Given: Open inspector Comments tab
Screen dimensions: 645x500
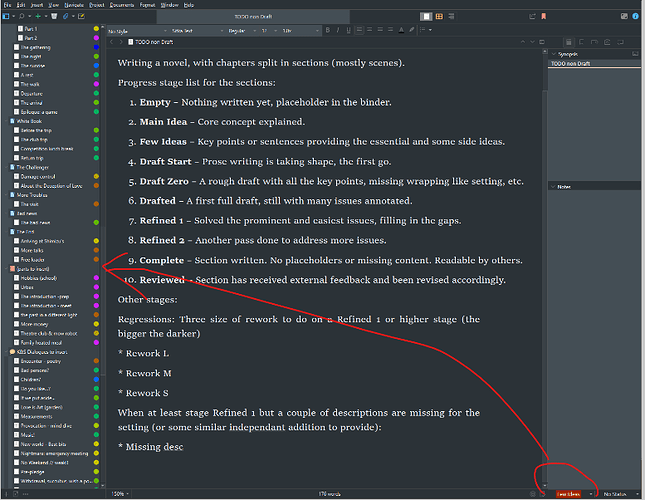Looking at the screenshot, I should pos(620,42).
